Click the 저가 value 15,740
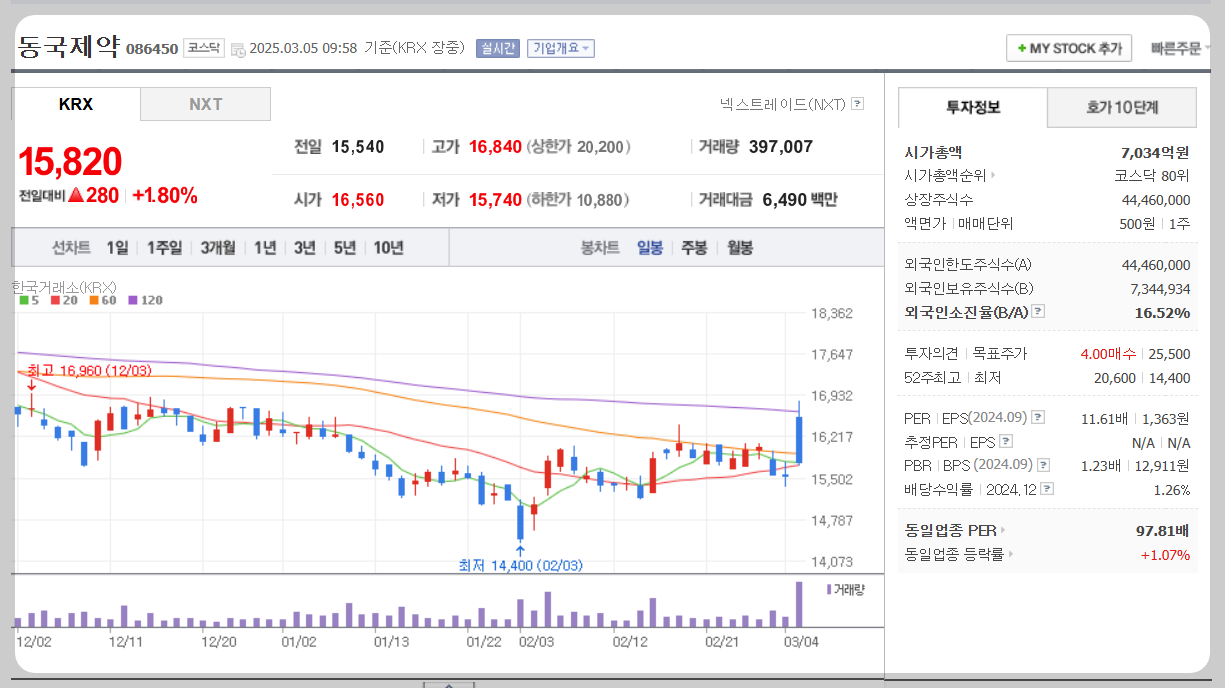 pyautogui.click(x=495, y=200)
